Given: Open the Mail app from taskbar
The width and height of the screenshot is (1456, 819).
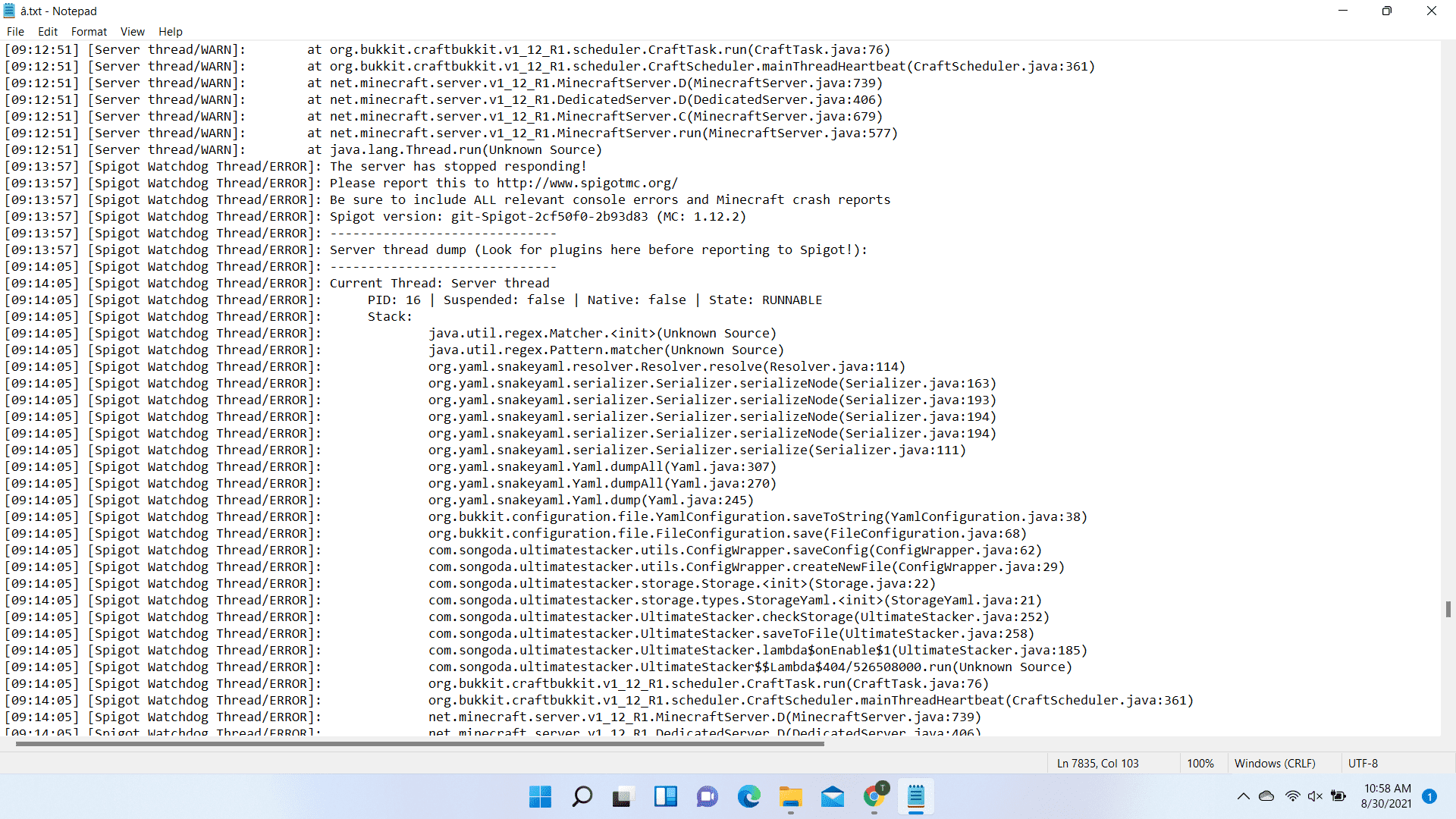Looking at the screenshot, I should [832, 796].
